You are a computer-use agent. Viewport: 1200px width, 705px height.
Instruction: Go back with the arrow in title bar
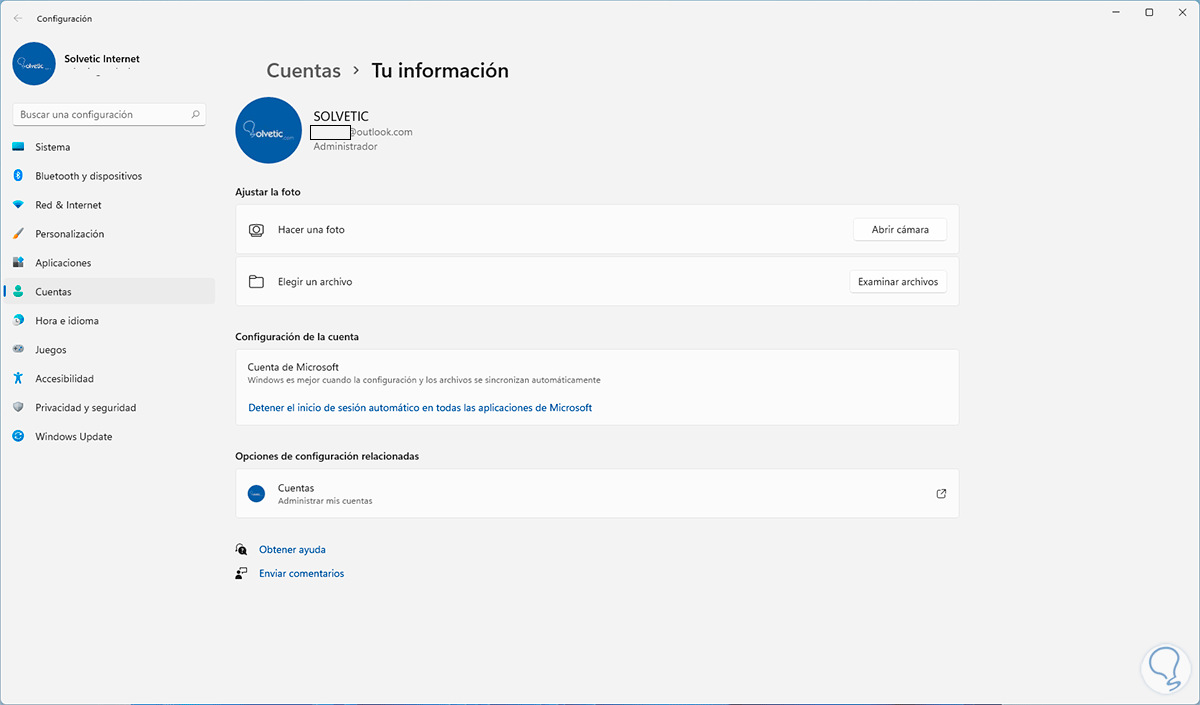pos(18,18)
